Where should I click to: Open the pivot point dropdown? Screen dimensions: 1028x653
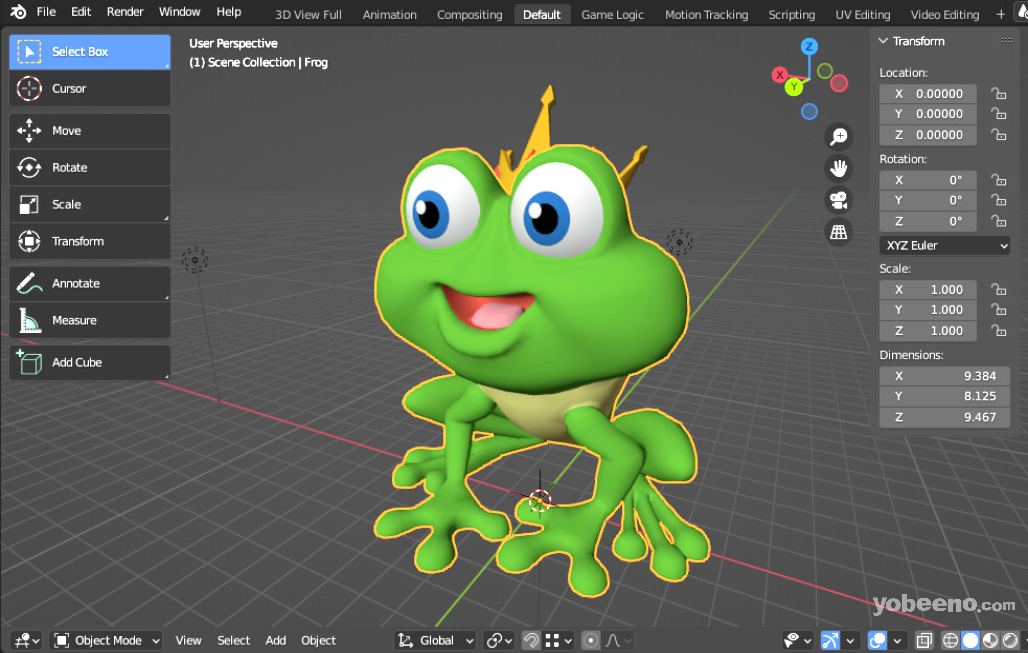500,641
